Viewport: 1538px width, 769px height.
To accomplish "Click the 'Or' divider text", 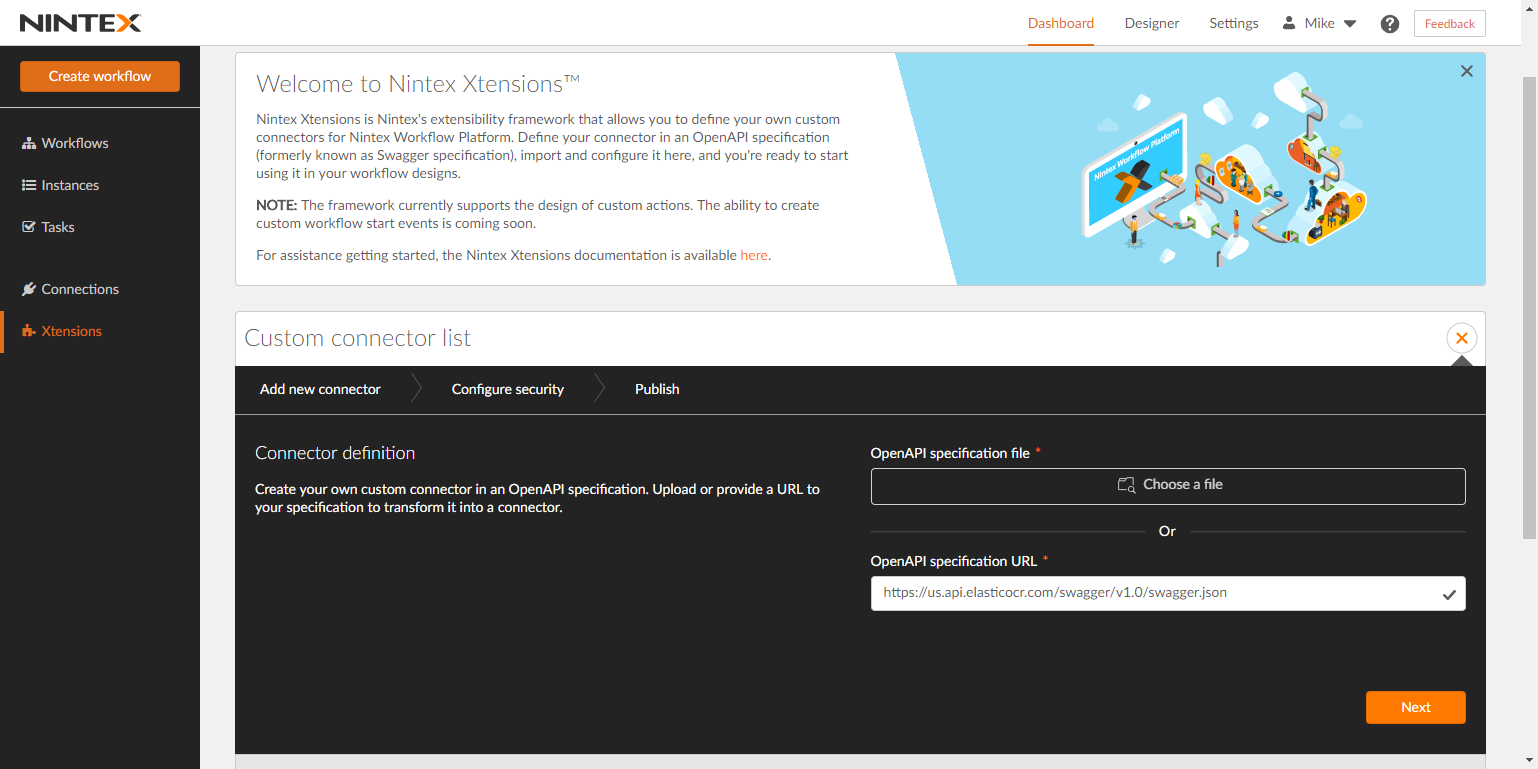I will [x=1167, y=531].
